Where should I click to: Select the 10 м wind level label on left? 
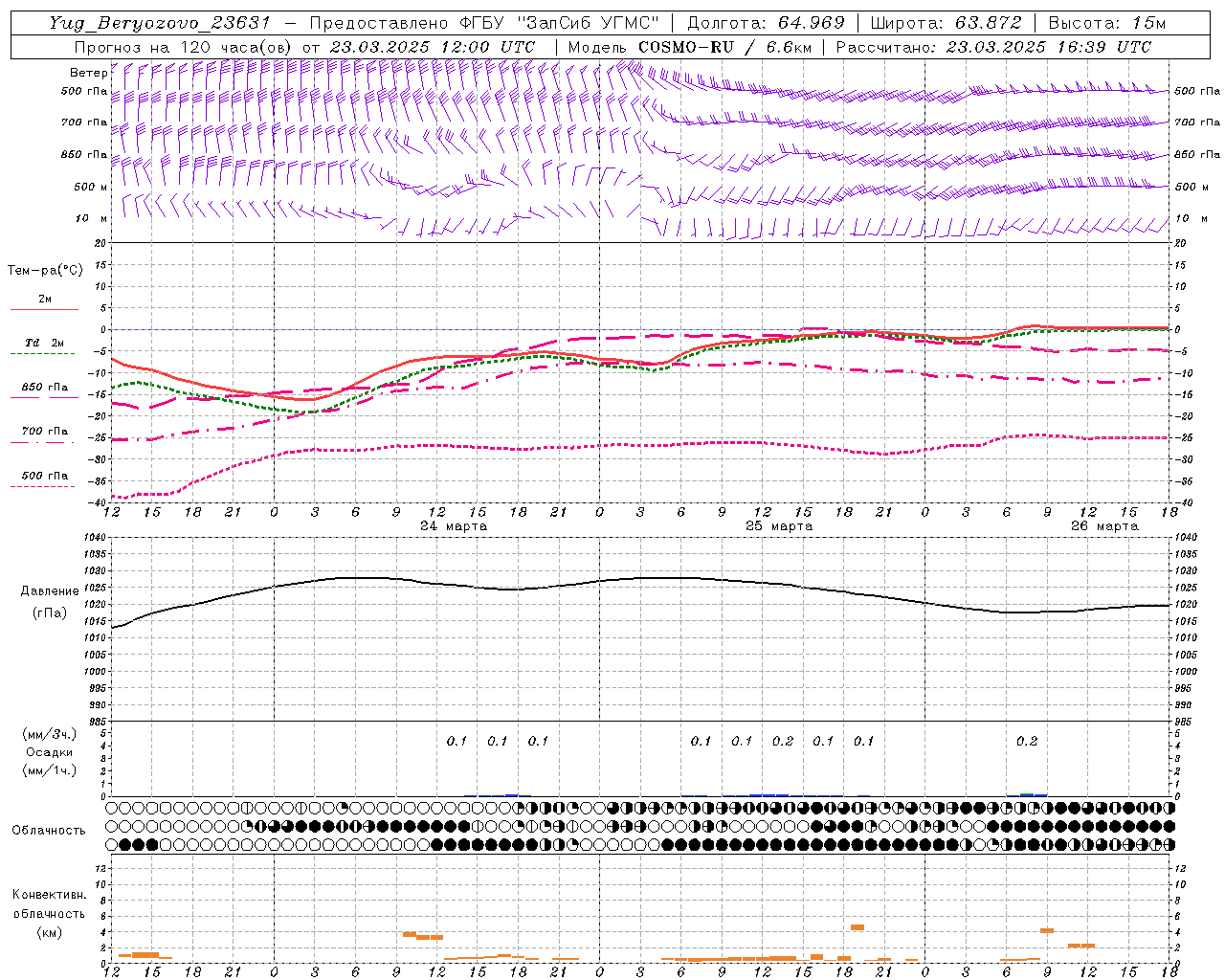point(92,218)
